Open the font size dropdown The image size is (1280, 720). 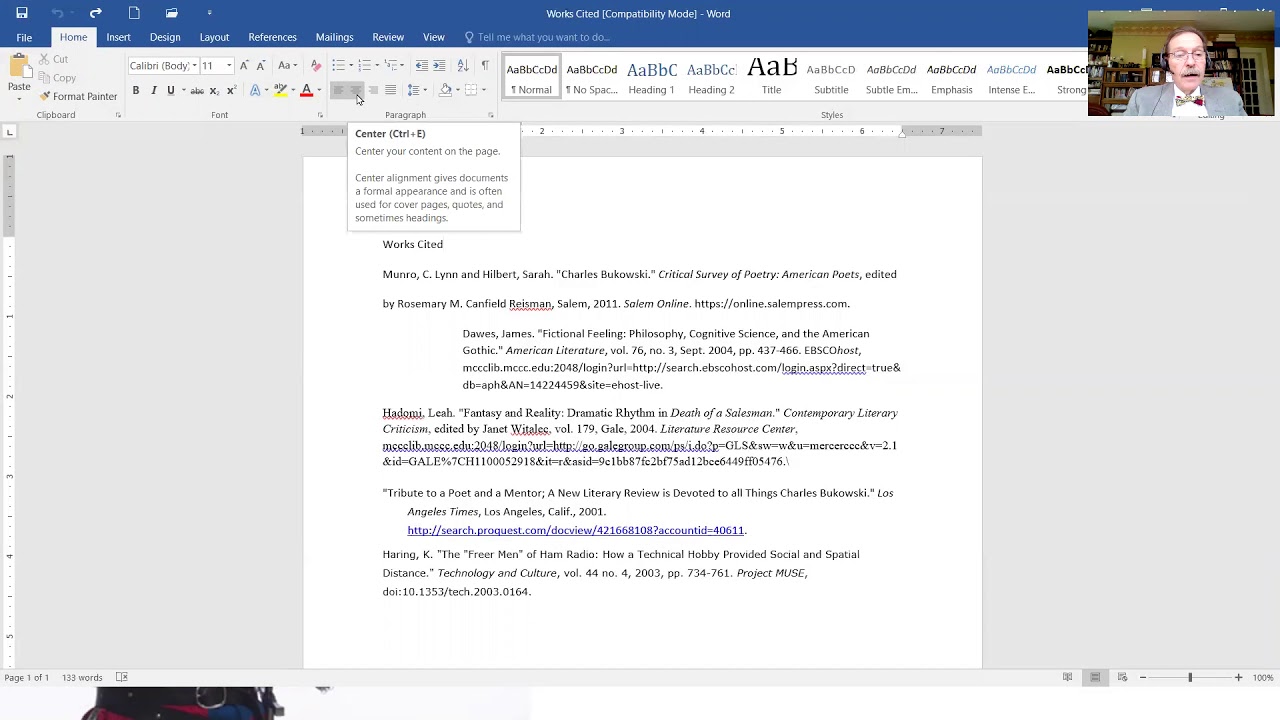[229, 65]
